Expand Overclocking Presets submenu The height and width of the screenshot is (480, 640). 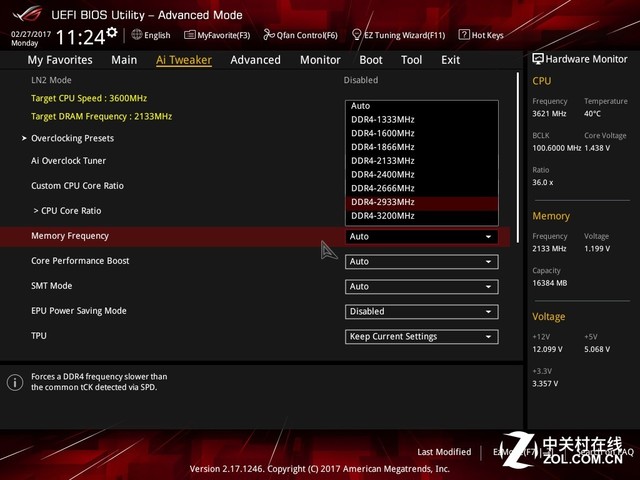coord(72,138)
